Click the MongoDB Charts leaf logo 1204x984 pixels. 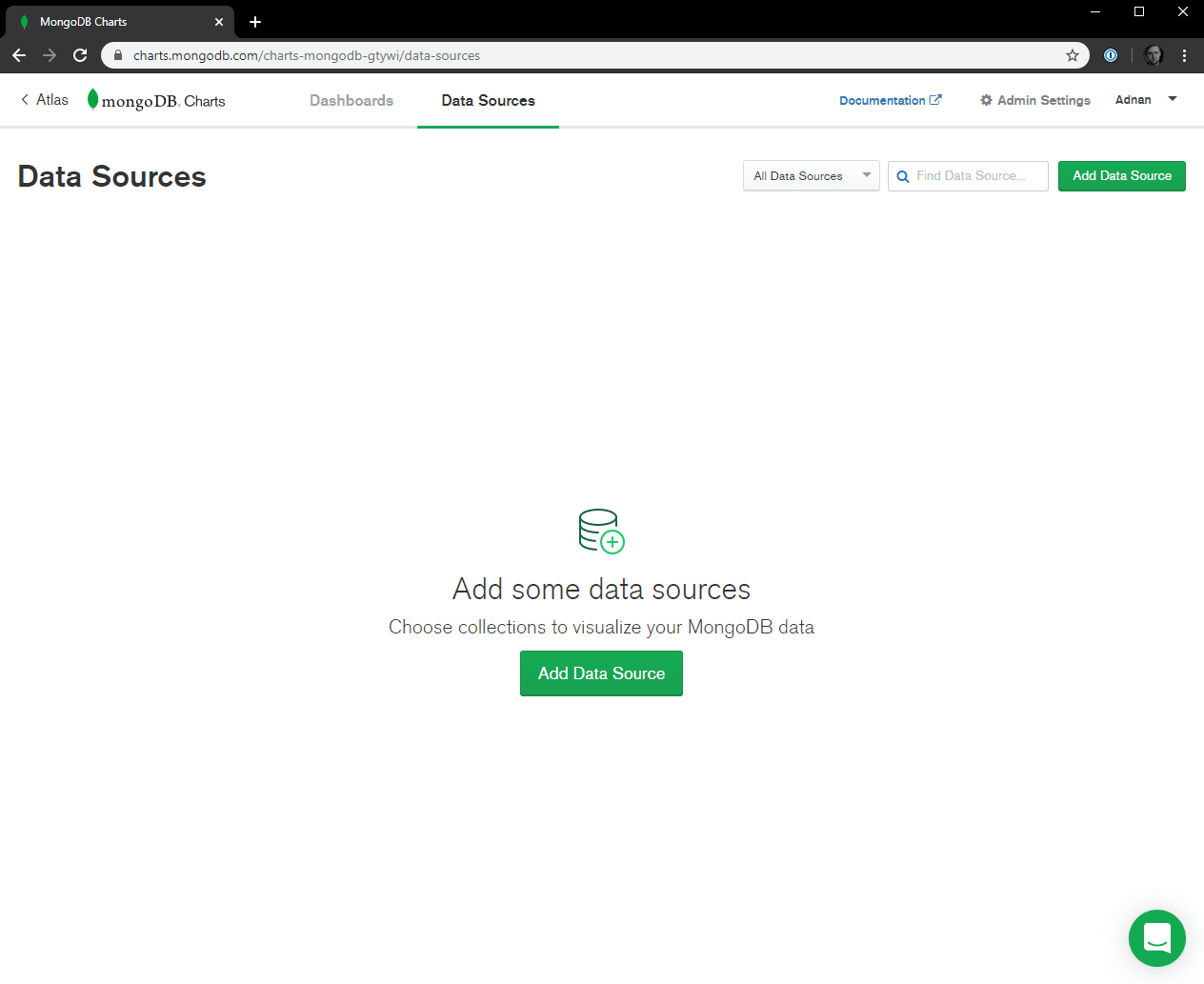coord(92,99)
